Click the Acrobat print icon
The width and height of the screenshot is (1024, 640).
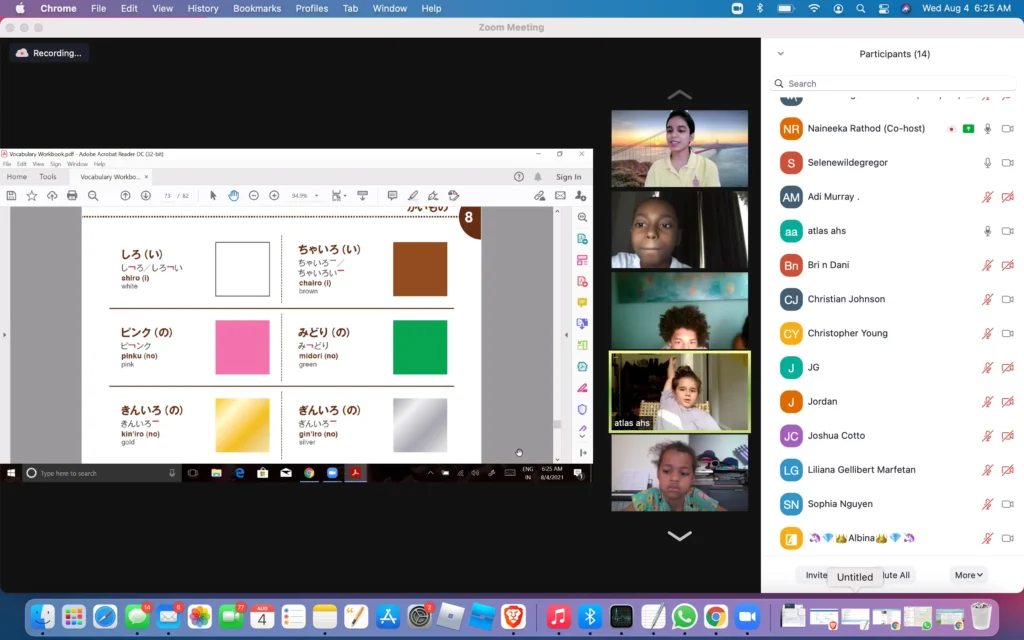(72, 196)
